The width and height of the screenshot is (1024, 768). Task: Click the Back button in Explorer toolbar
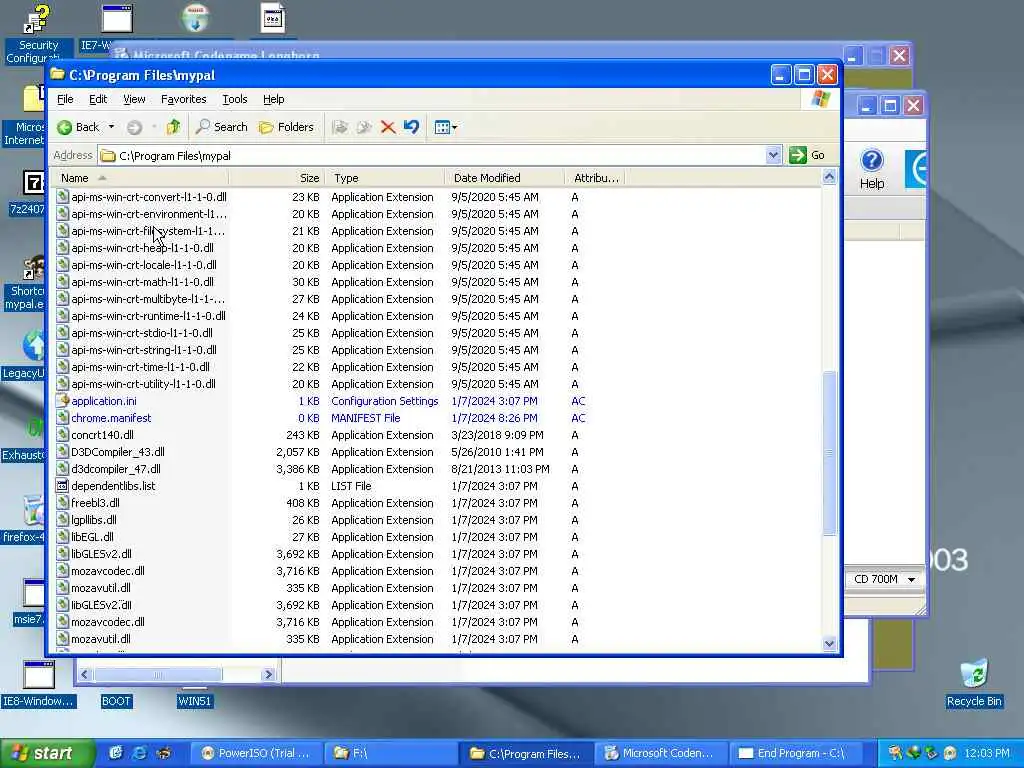point(78,127)
